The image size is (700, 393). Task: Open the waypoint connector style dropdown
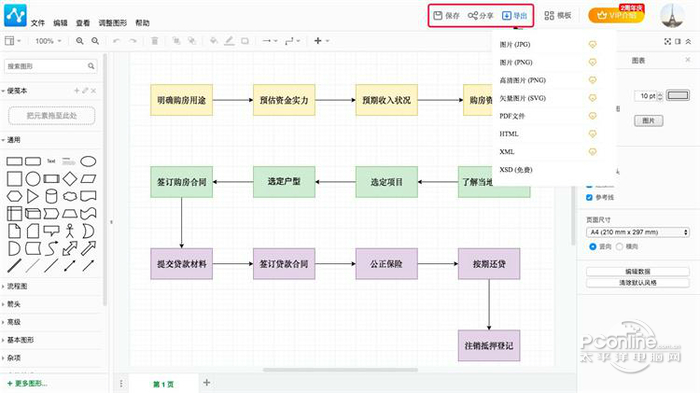(292, 41)
